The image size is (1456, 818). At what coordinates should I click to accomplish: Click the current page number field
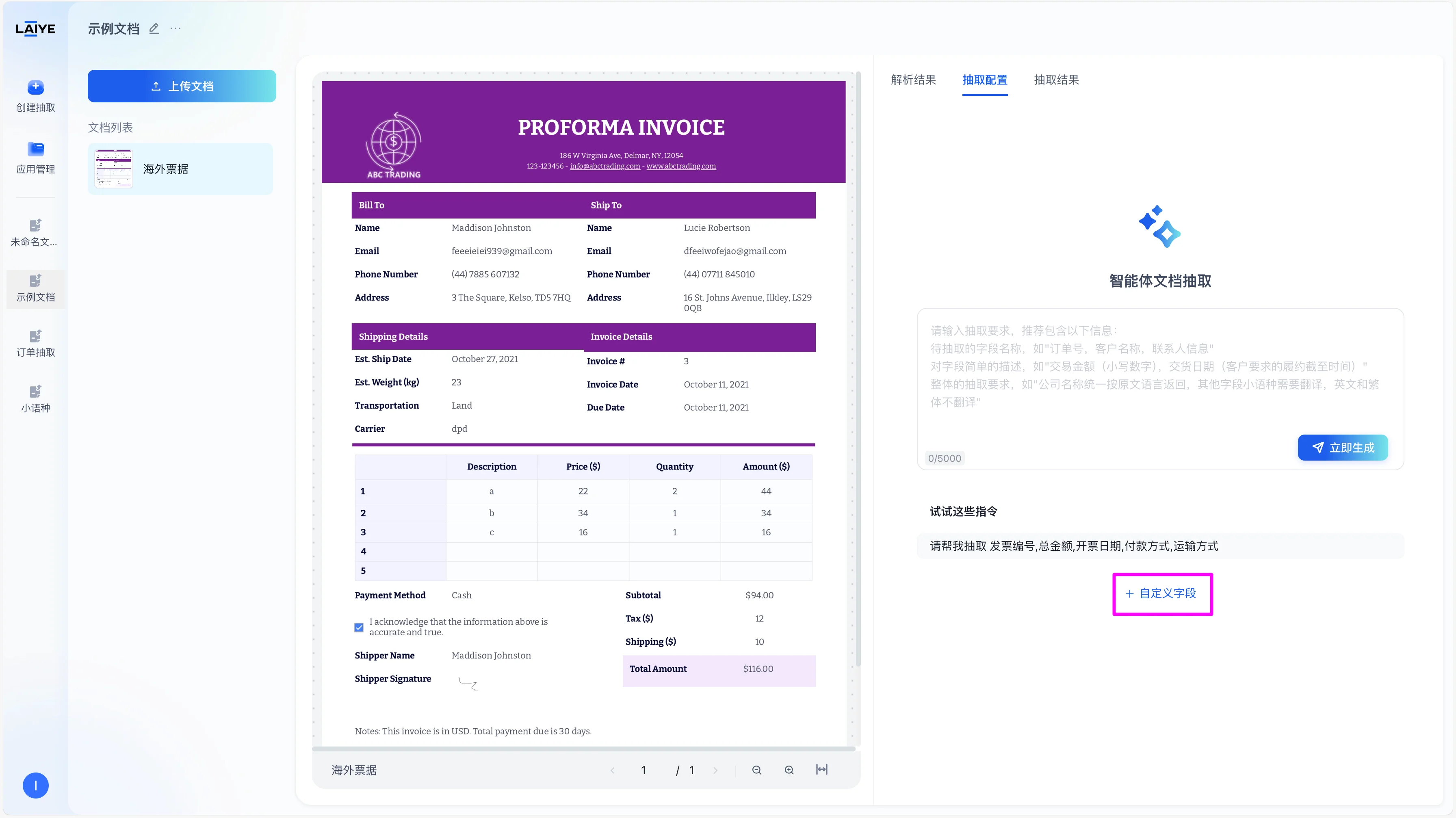pos(643,770)
